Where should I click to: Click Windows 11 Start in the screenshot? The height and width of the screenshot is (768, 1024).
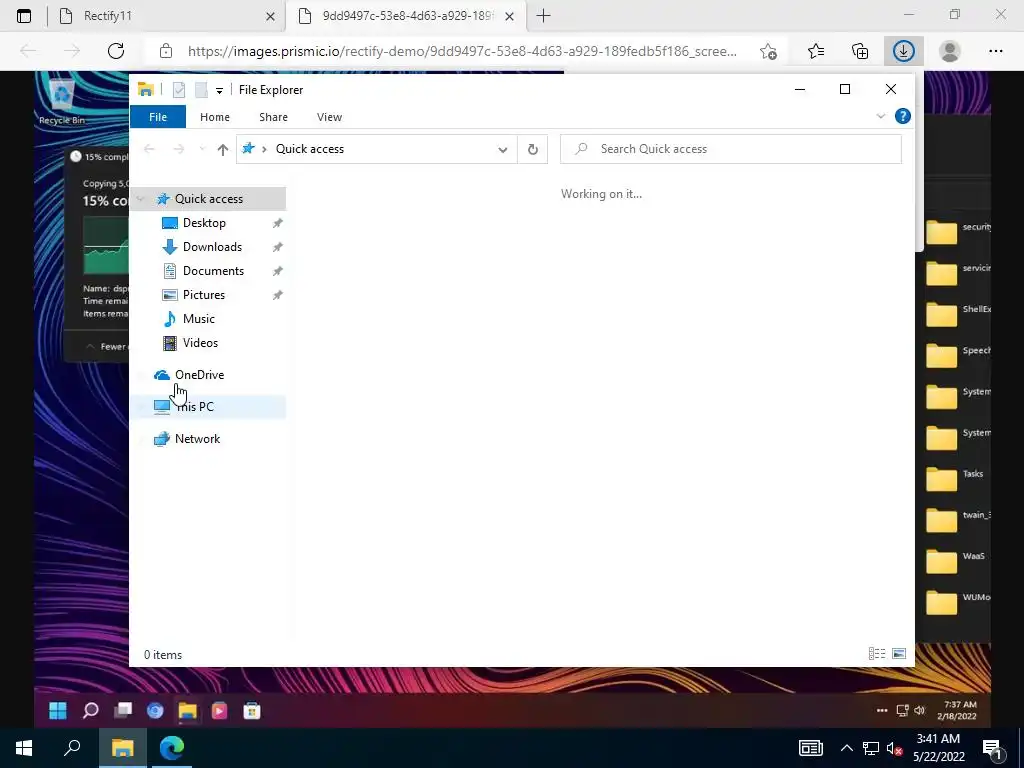(x=57, y=711)
